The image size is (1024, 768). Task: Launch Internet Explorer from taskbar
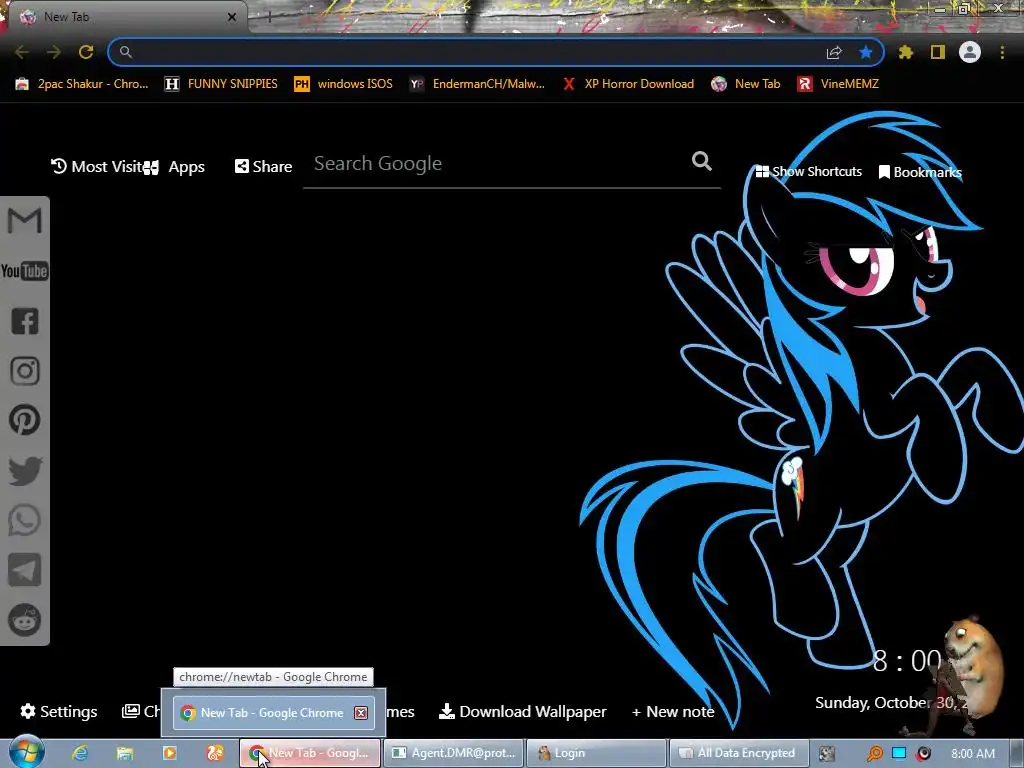tap(80, 753)
